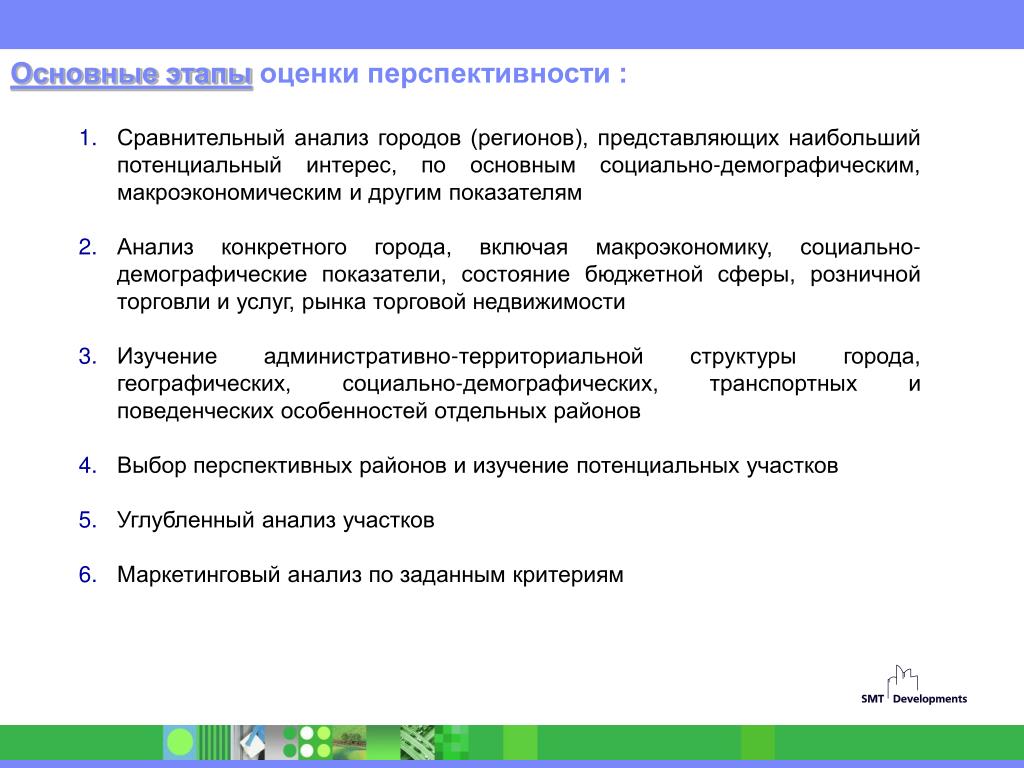Click list number "6."
The width and height of the screenshot is (1024, 768).
[x=88, y=575]
